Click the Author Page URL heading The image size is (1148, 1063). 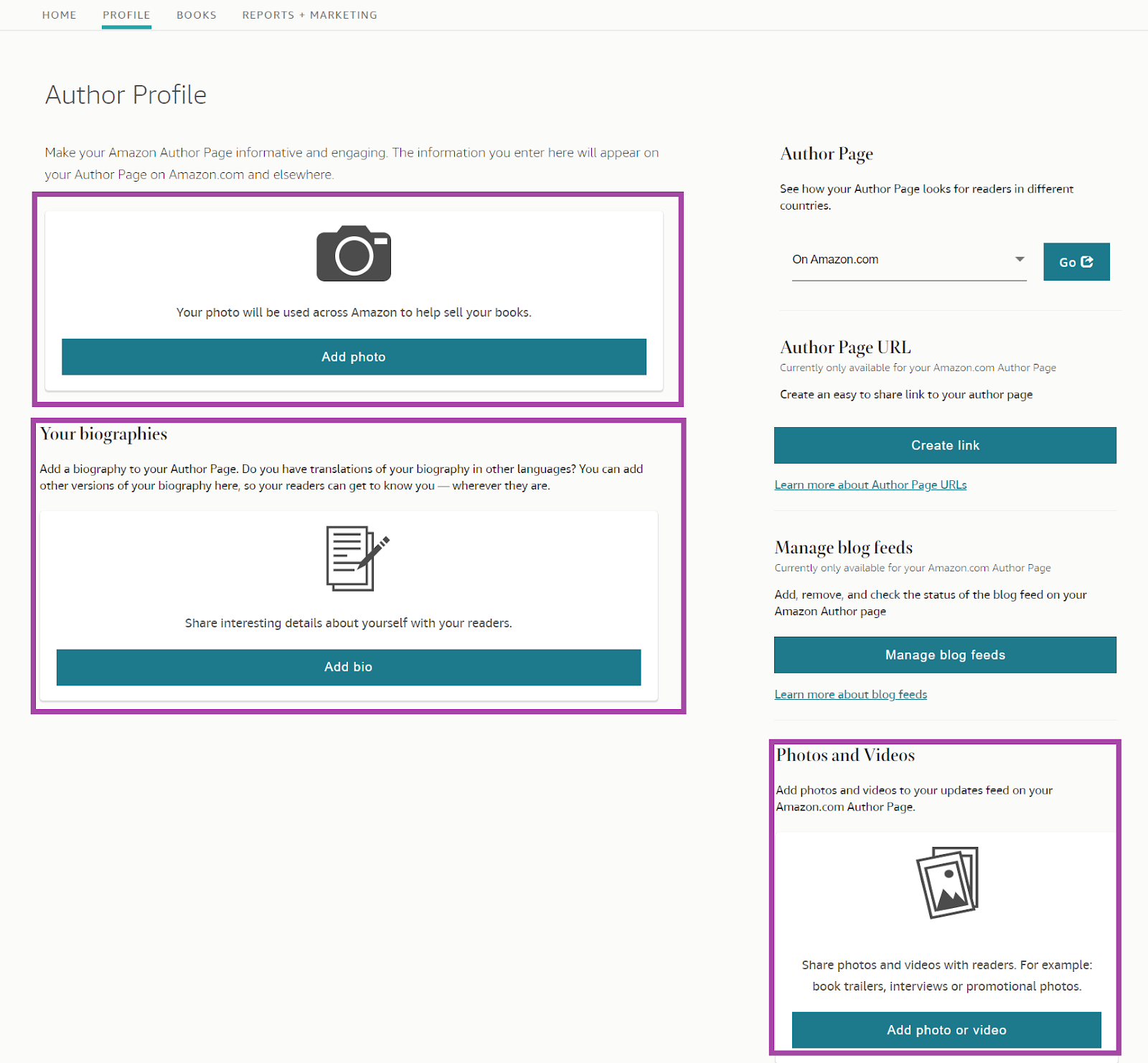845,347
